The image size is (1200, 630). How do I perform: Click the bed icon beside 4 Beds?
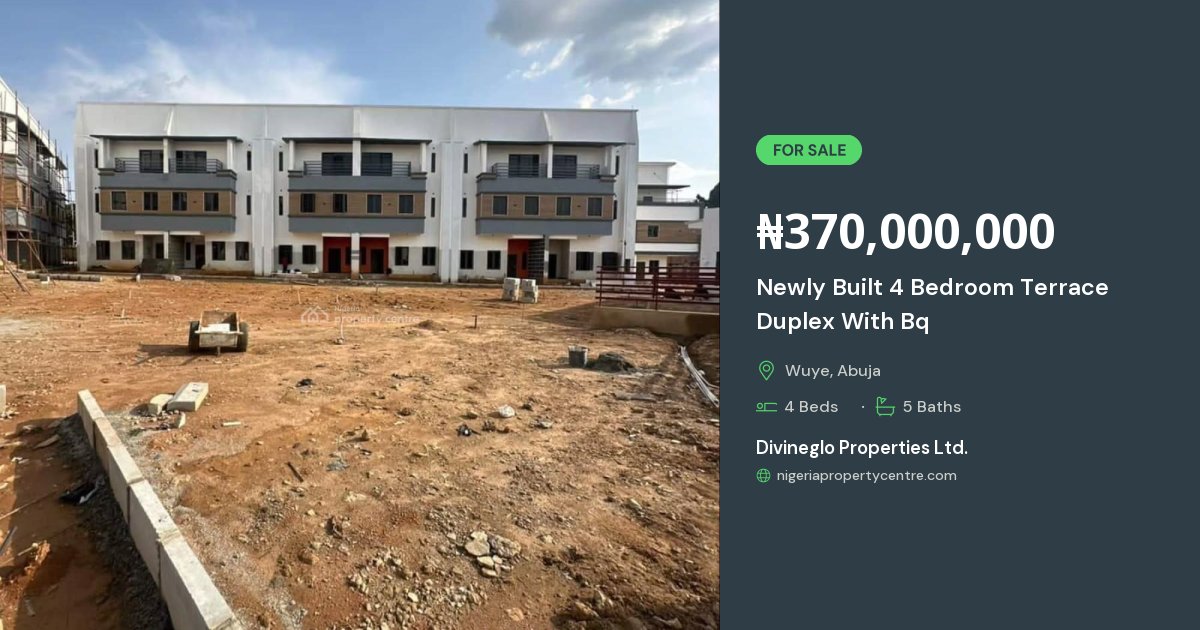766,406
